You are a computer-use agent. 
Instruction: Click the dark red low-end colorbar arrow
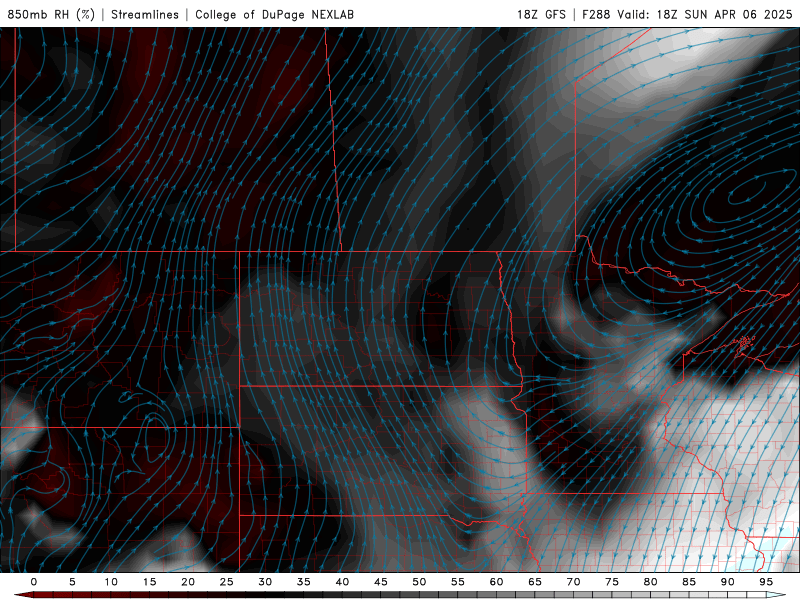[23, 595]
